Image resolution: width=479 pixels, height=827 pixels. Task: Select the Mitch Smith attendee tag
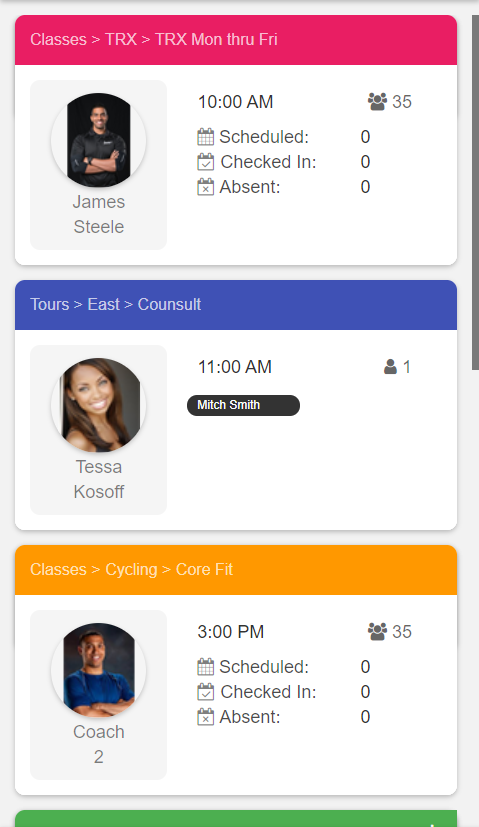point(243,405)
